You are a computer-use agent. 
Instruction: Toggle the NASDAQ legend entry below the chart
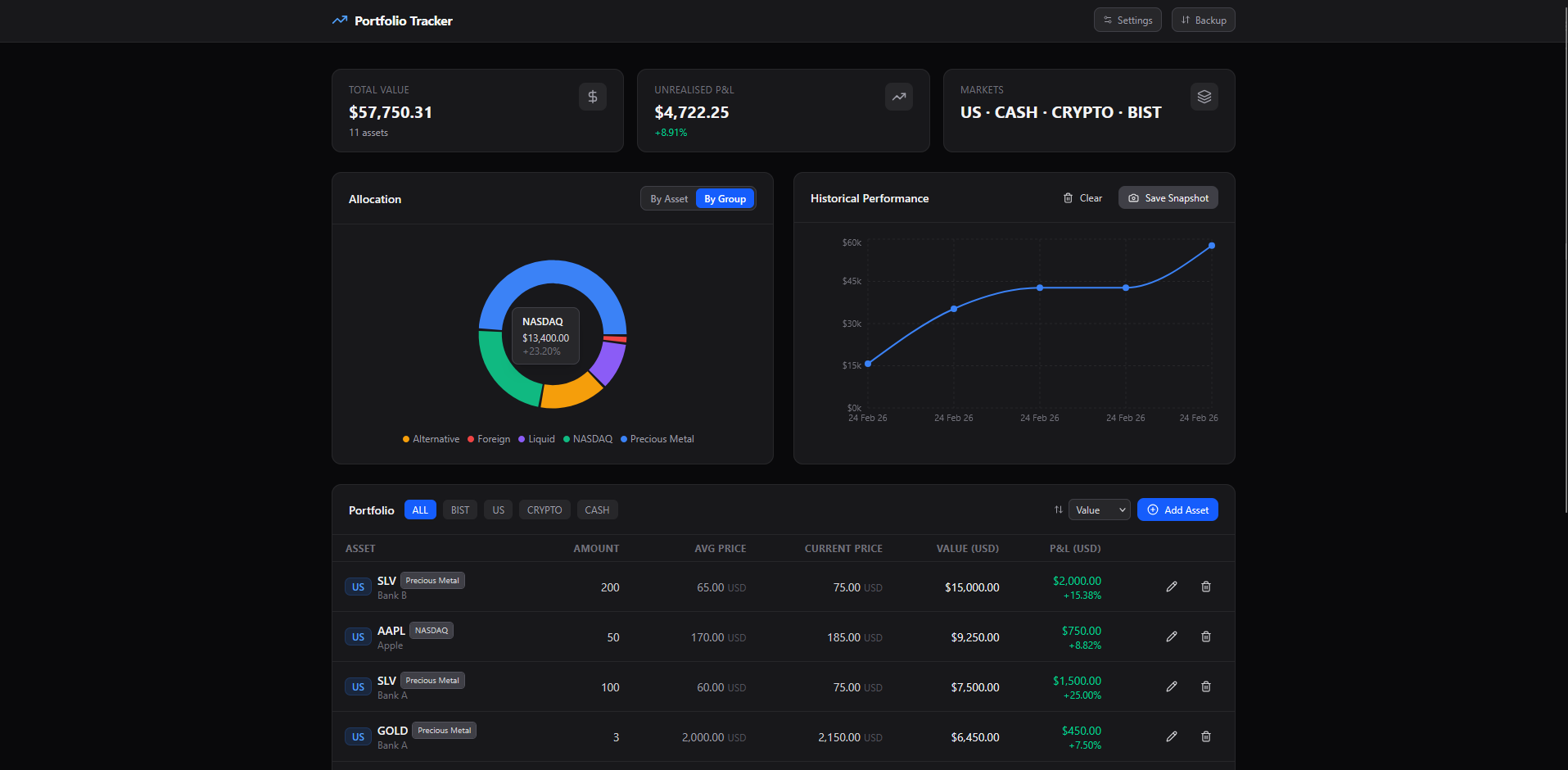(588, 438)
